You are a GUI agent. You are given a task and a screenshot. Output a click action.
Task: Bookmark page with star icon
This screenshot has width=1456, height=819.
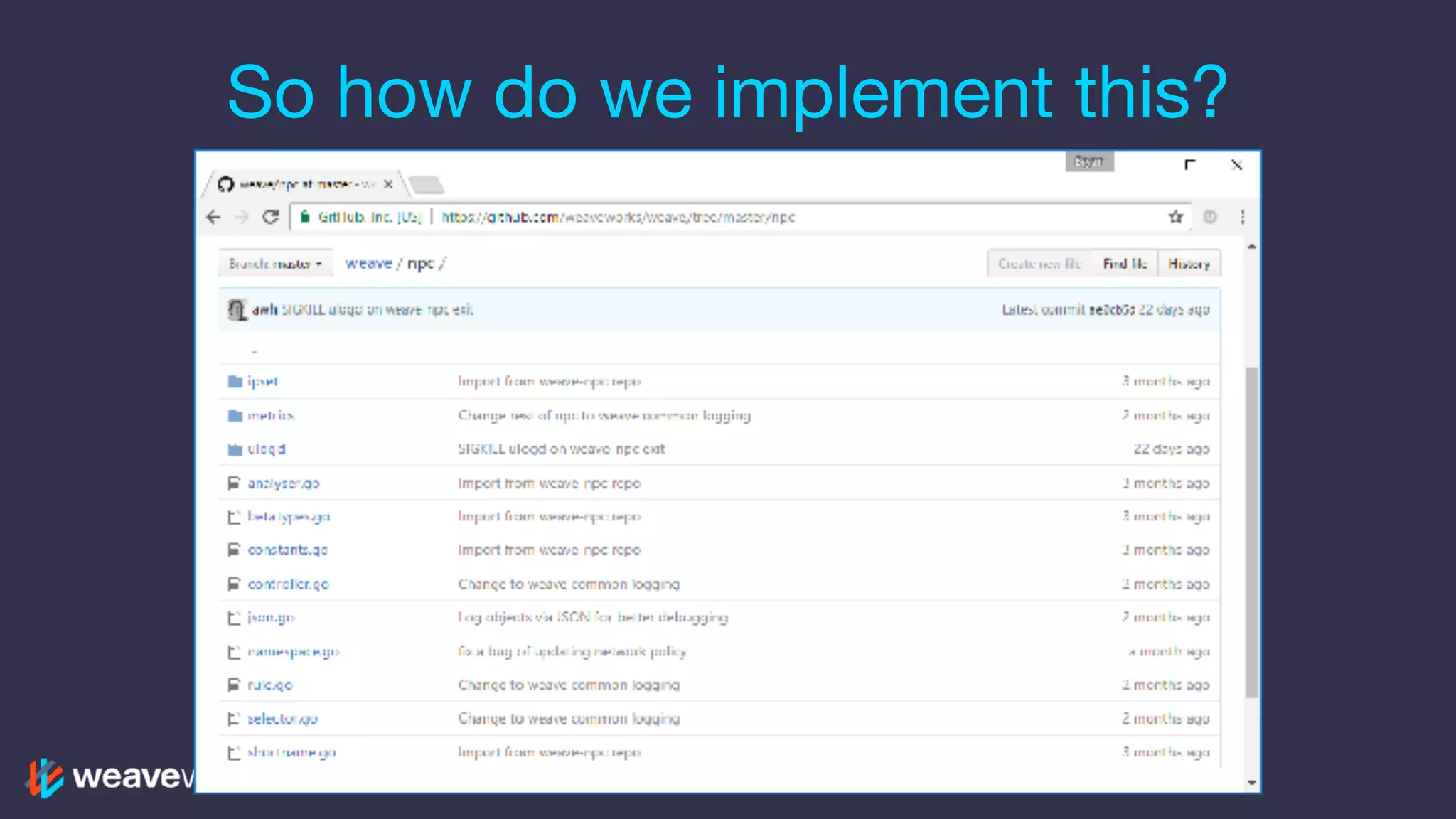tap(1176, 217)
